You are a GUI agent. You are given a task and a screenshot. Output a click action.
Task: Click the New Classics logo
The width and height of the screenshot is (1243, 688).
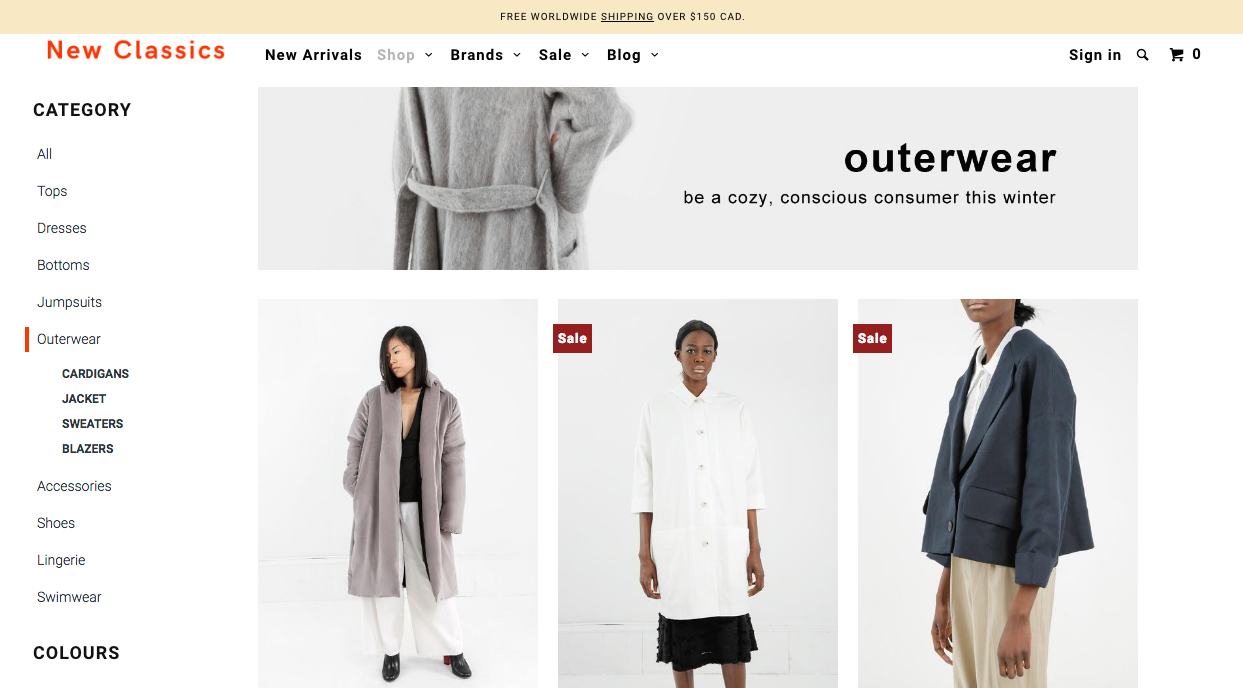pyautogui.click(x=136, y=51)
